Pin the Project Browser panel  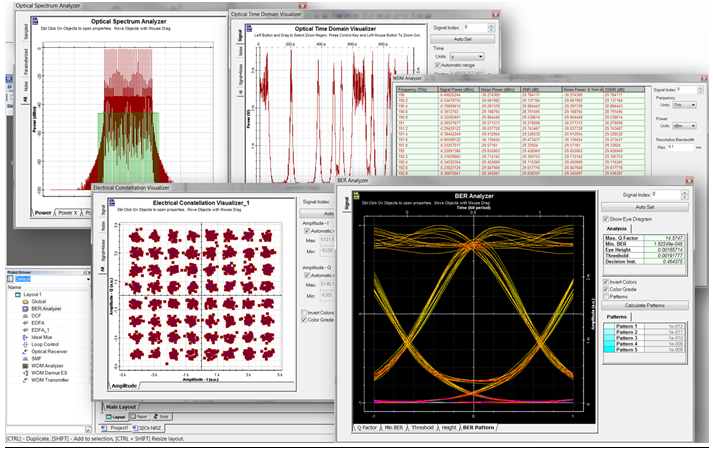coord(85,272)
